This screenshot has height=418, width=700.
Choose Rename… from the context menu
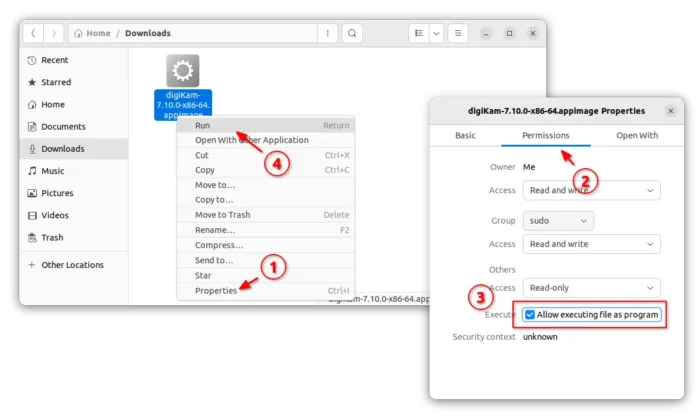[266, 230]
